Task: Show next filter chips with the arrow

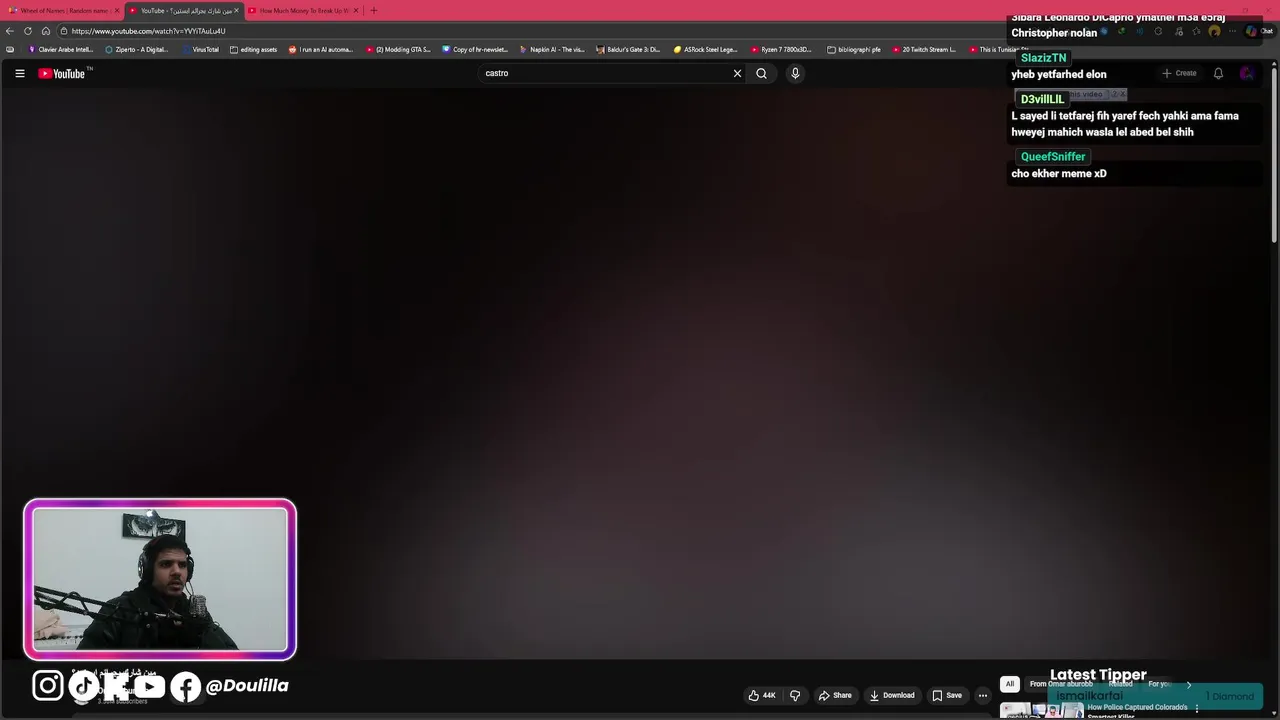Action: (x=1188, y=684)
